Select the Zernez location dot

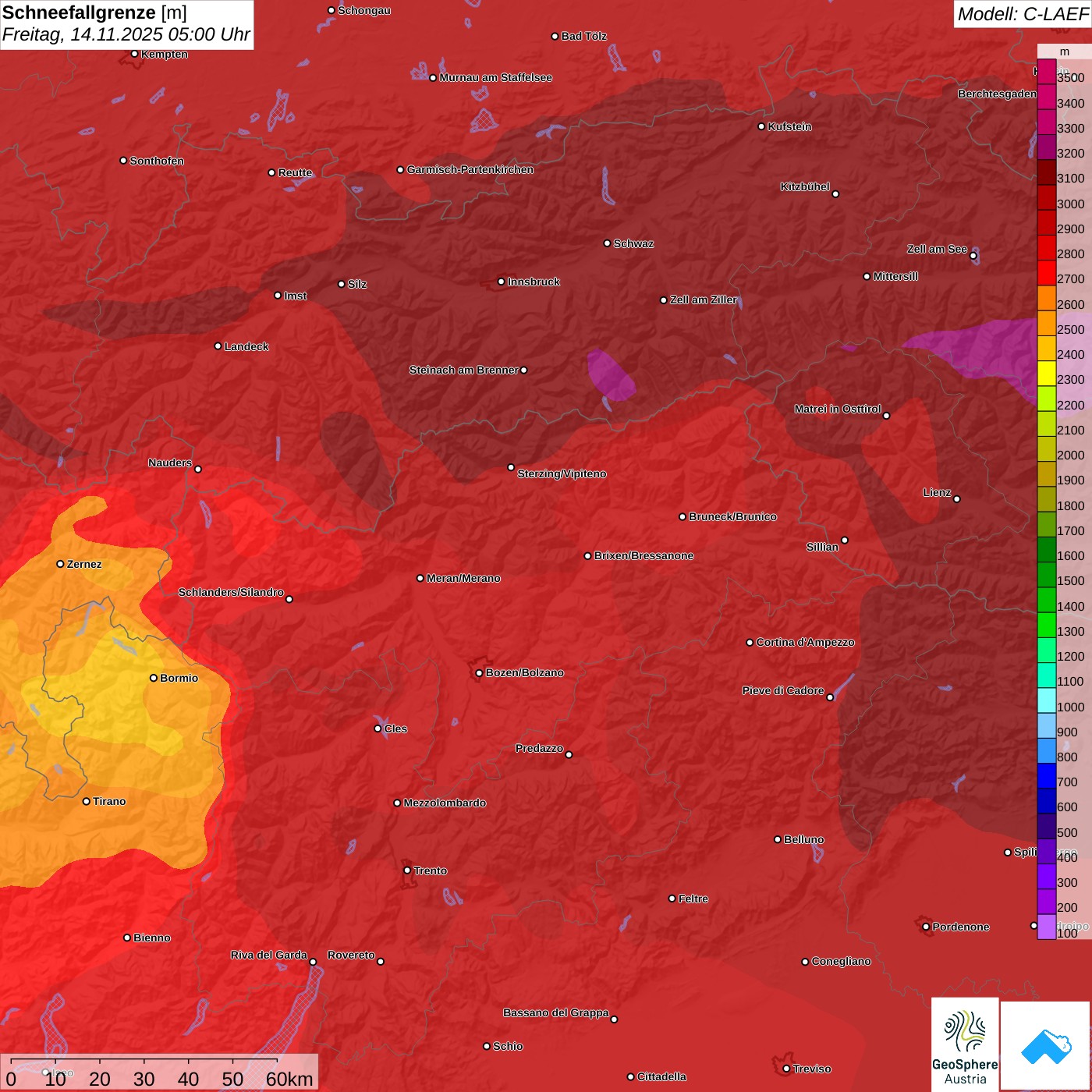coord(60,564)
